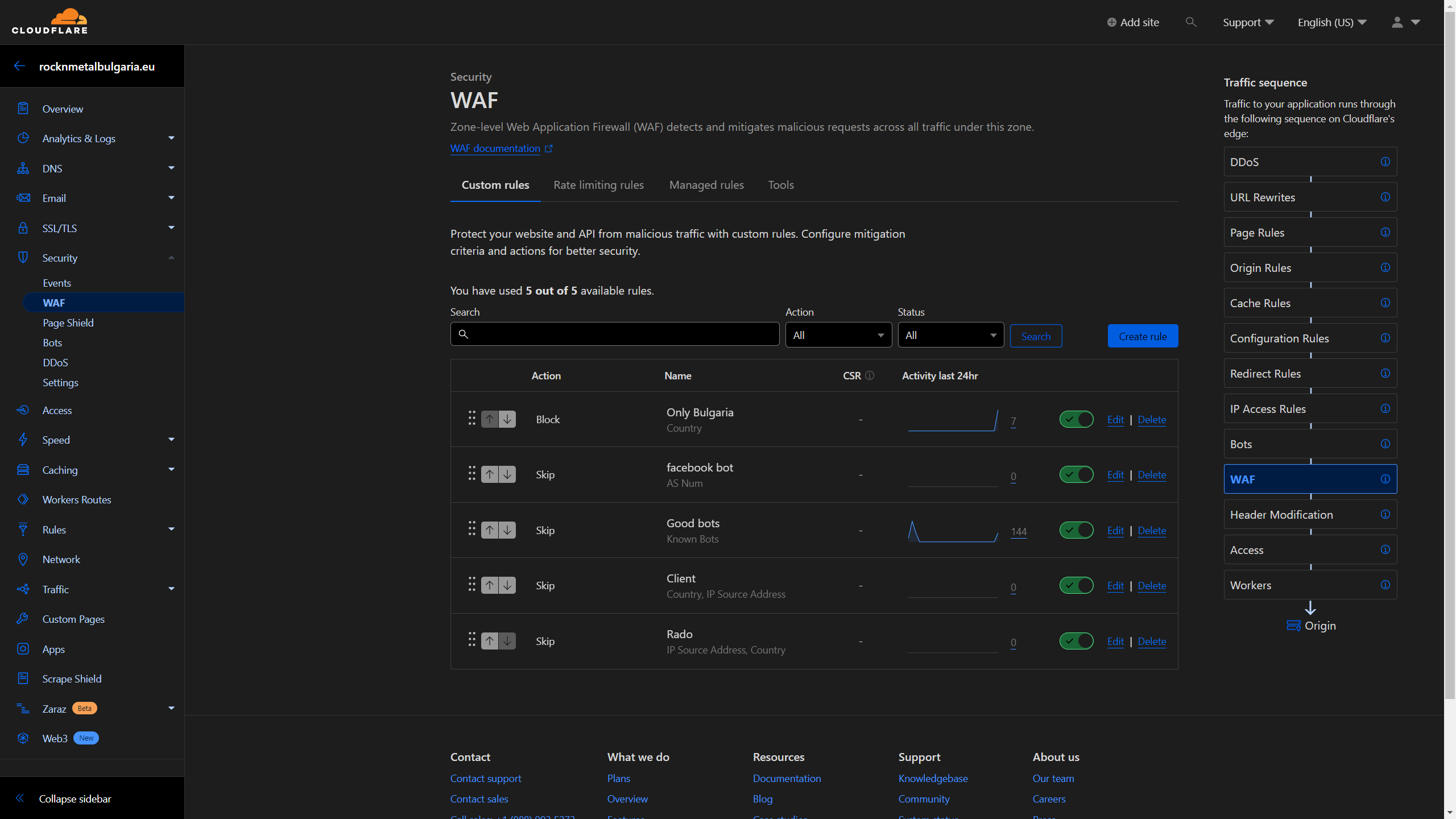The width and height of the screenshot is (1456, 819).
Task: Move the Only Bulgaria rule down with arrow
Action: 507,419
